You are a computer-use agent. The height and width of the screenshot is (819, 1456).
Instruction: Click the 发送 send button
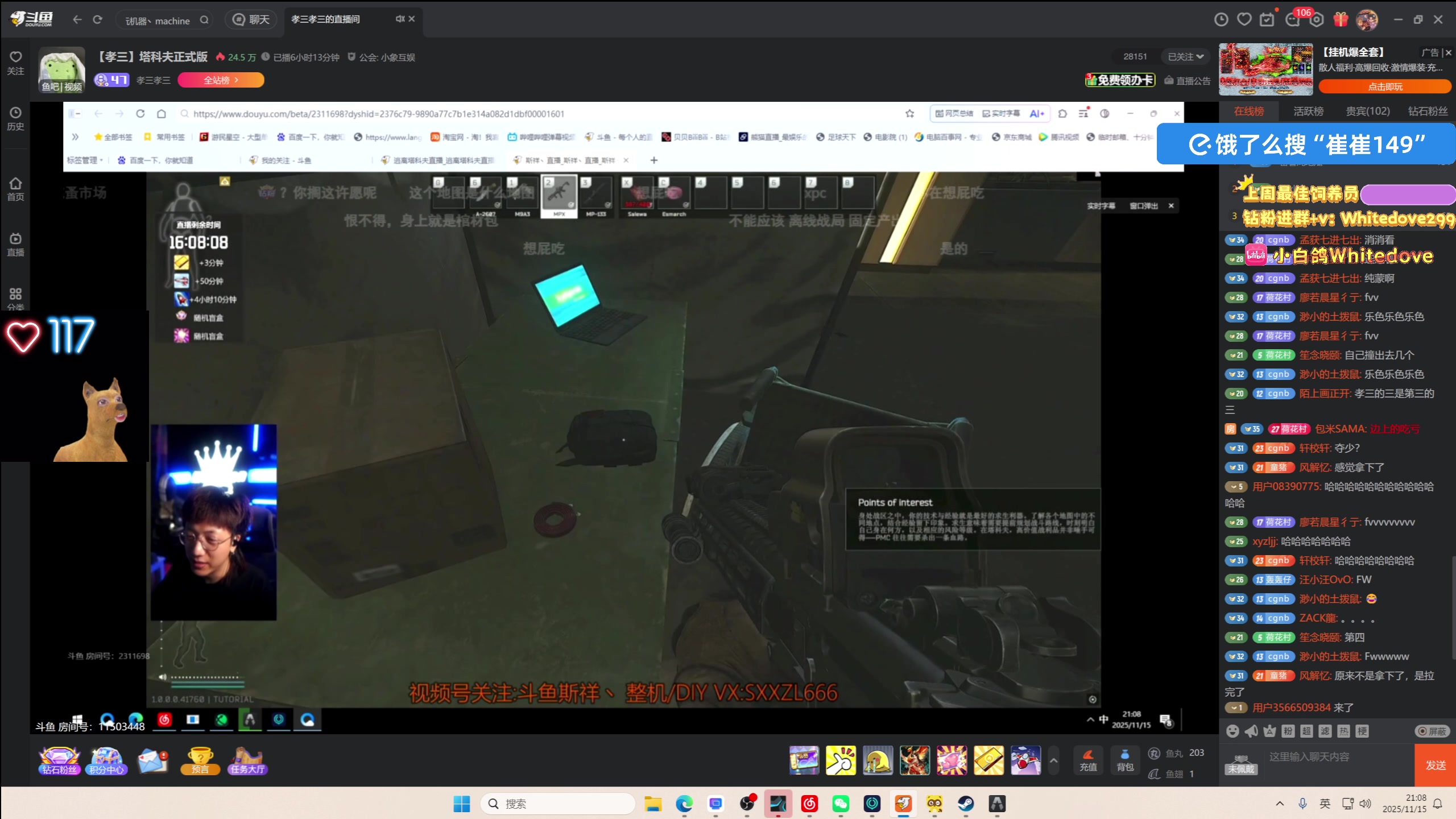[1435, 766]
